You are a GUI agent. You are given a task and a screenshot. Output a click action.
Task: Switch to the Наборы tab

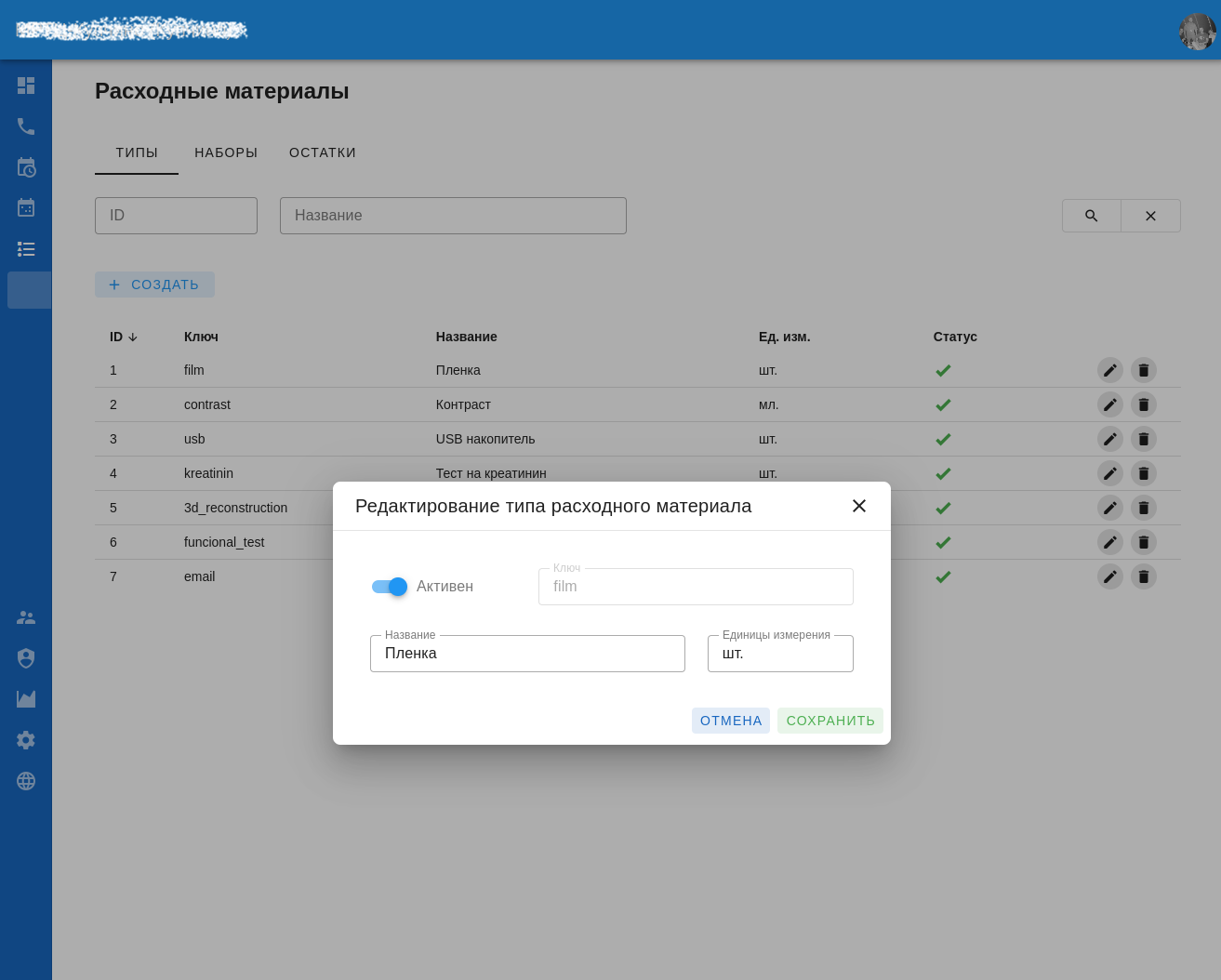click(x=226, y=152)
